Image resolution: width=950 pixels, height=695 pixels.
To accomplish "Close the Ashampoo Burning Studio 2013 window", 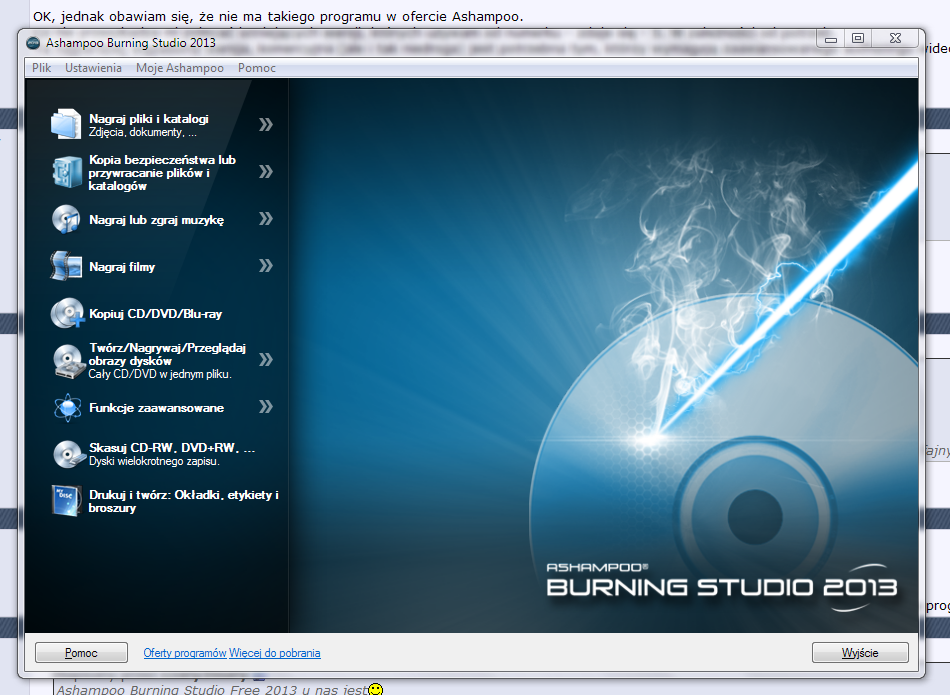I will [895, 39].
